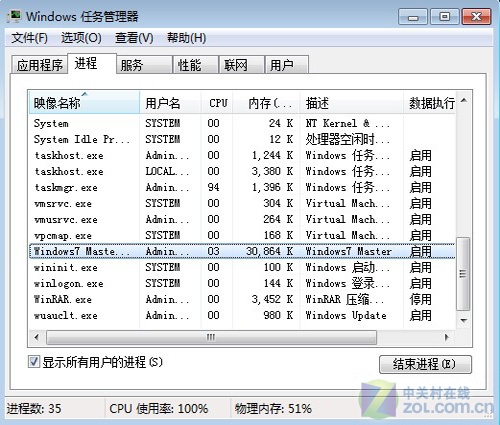Click the vertical scrollbar thumb
Viewport: 500px width, 425px height.
coord(463,274)
